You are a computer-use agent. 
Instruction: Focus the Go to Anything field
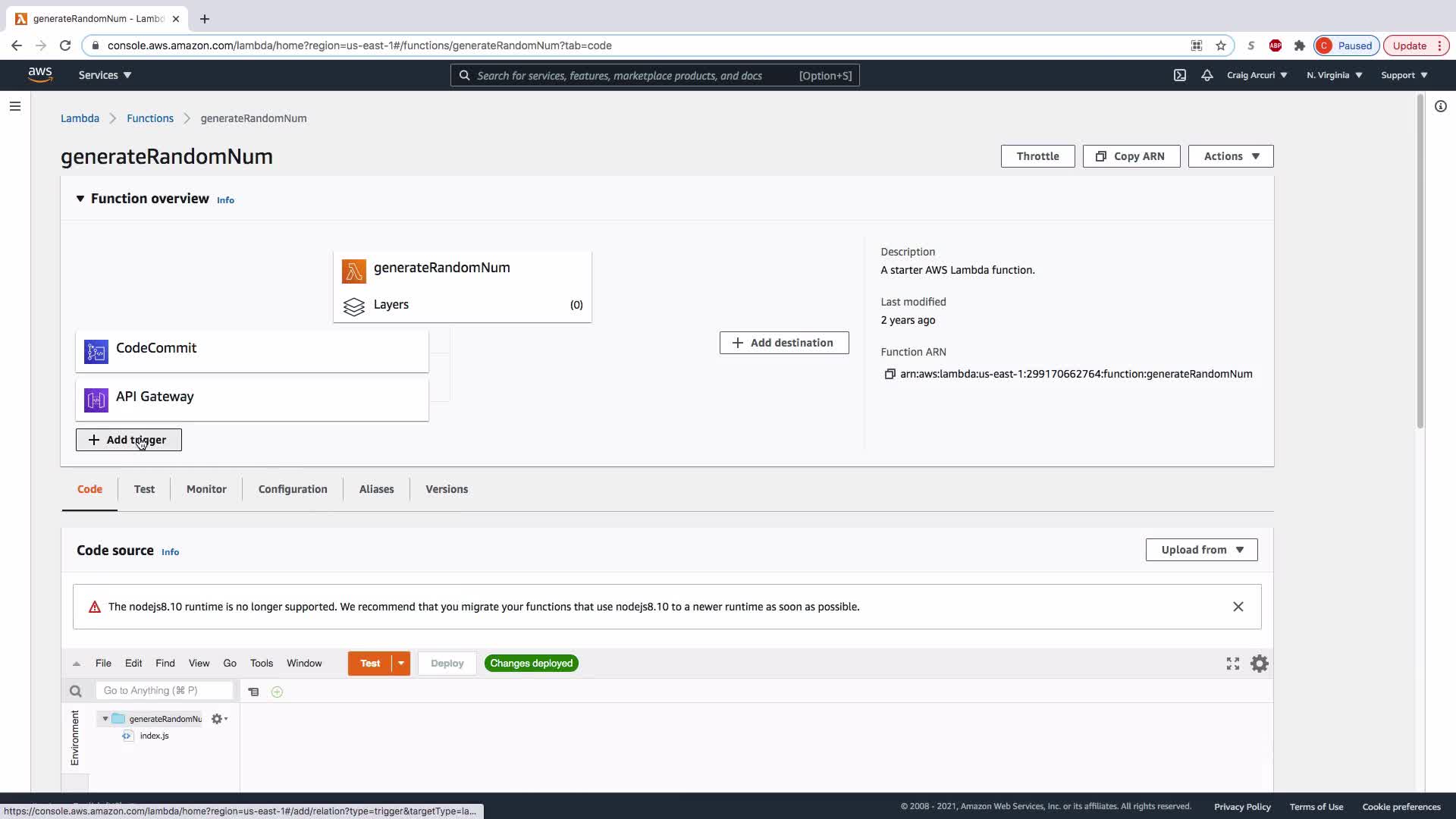(165, 691)
